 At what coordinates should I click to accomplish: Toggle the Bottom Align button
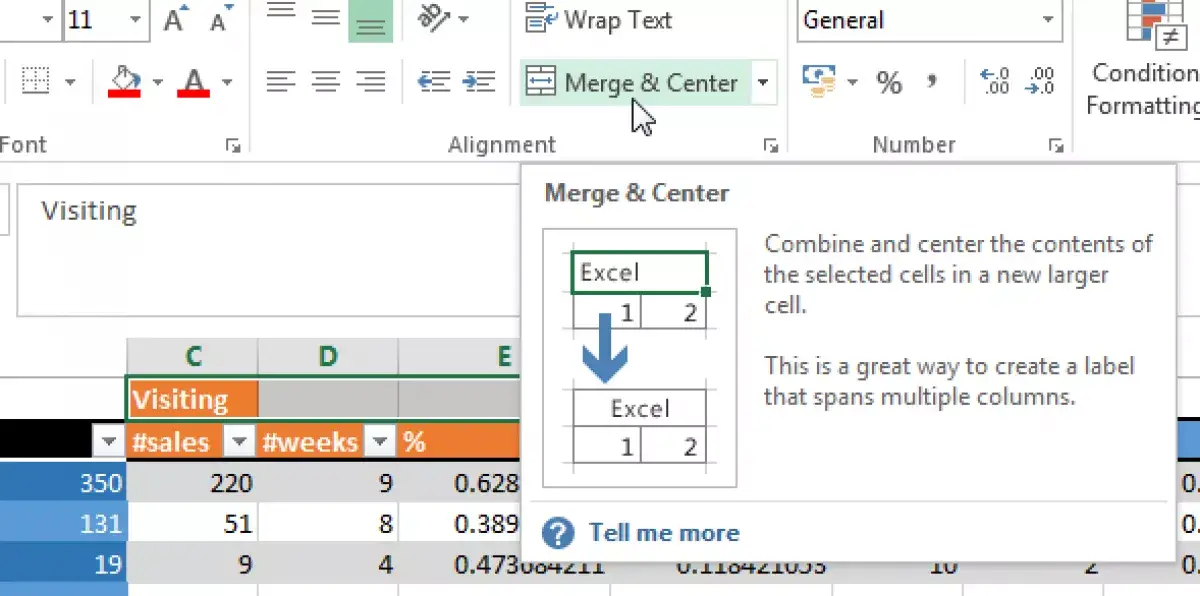click(370, 20)
